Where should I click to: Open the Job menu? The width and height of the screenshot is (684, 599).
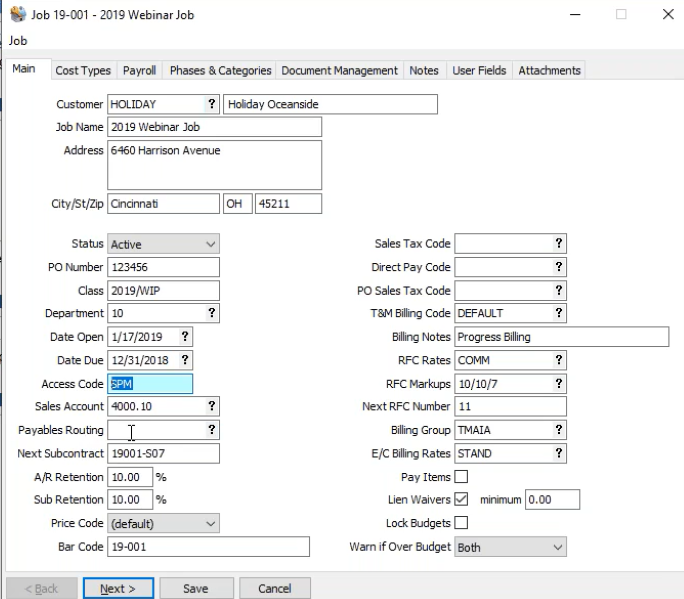[x=18, y=41]
